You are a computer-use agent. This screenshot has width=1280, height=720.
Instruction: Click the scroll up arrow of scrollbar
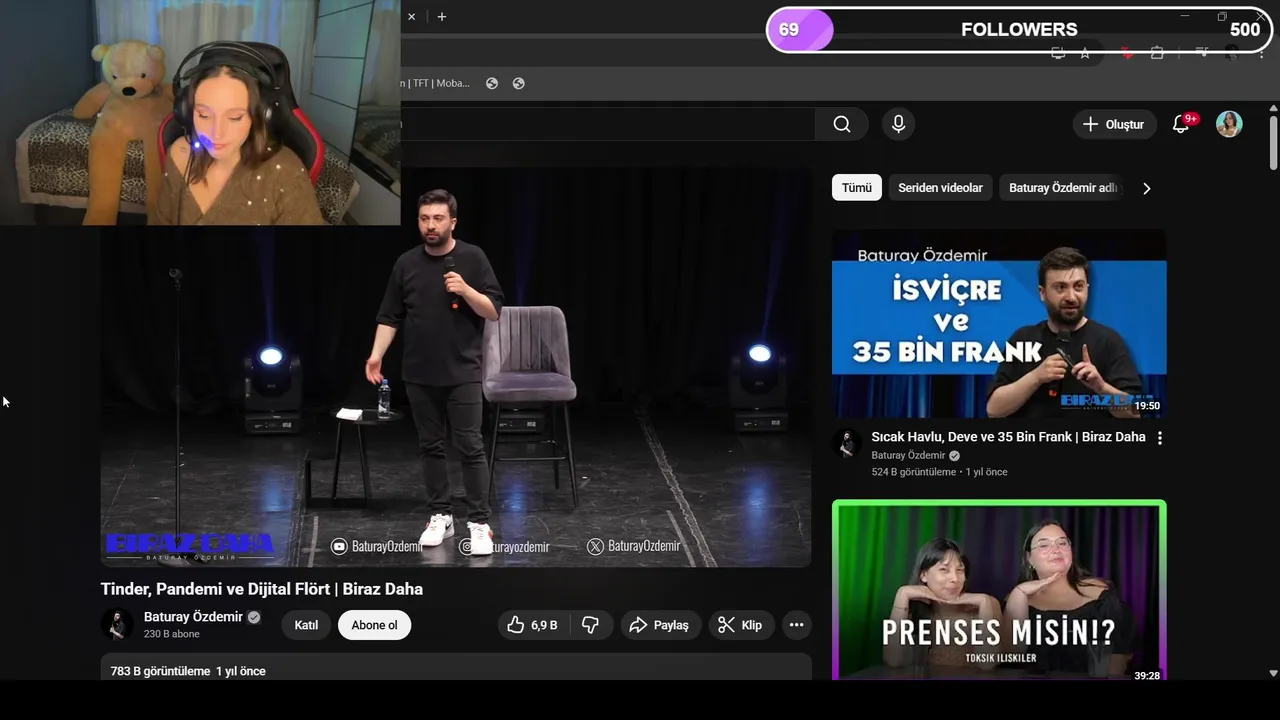click(x=1273, y=107)
